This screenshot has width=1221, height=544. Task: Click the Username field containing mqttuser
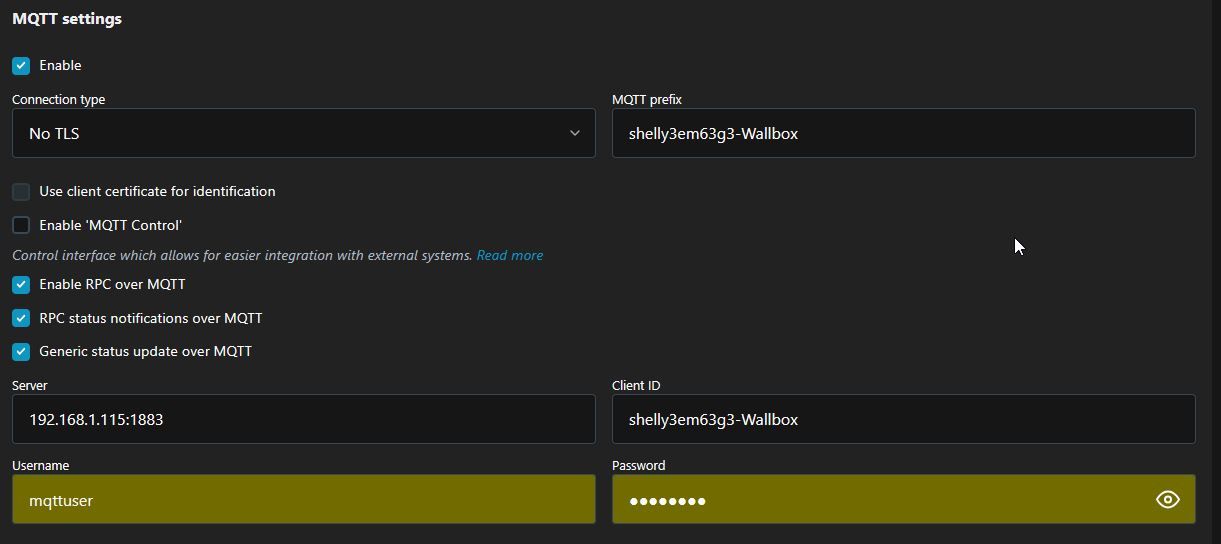pyautogui.click(x=303, y=500)
